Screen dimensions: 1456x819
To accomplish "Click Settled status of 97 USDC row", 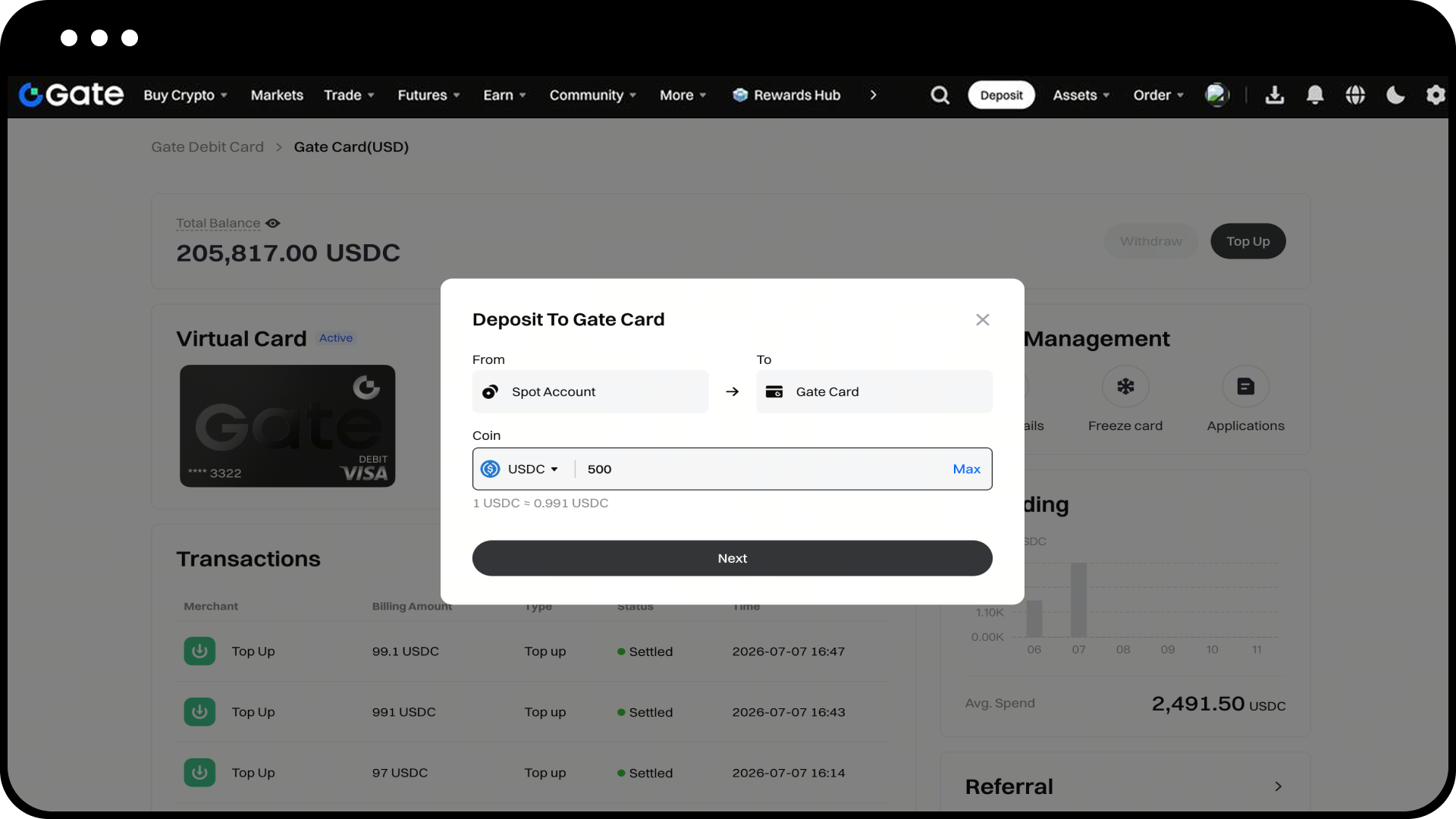I will pyautogui.click(x=645, y=773).
